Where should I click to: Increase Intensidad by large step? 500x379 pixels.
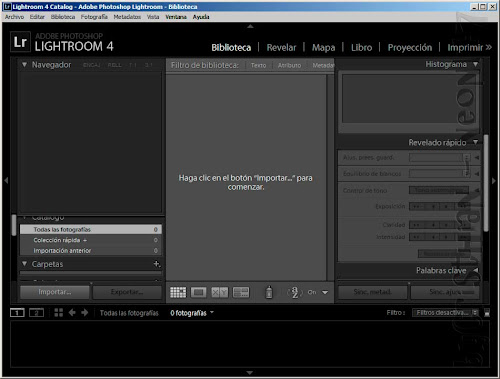tap(463, 237)
